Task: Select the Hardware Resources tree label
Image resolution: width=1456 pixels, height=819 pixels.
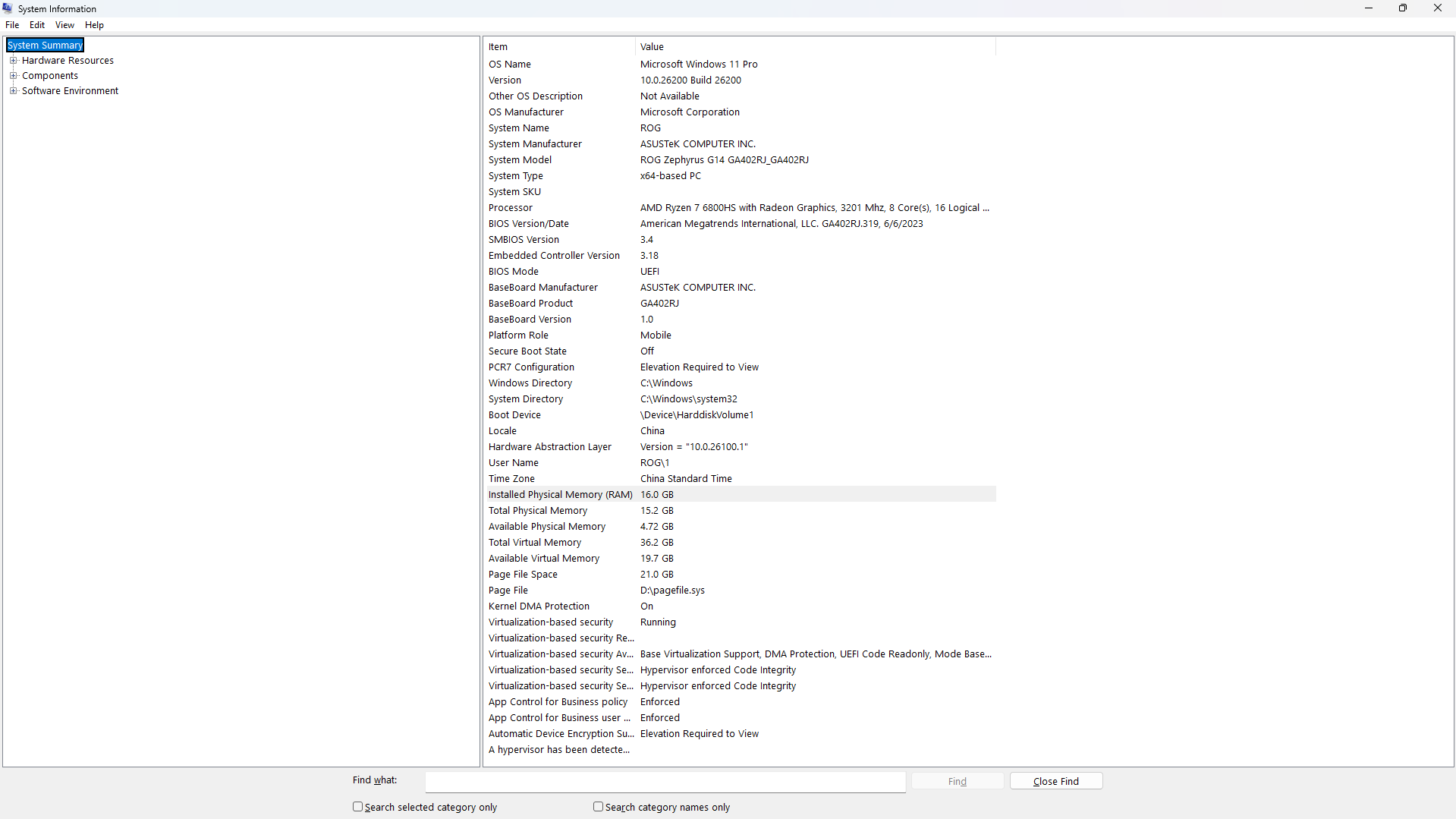Action: pyautogui.click(x=68, y=61)
